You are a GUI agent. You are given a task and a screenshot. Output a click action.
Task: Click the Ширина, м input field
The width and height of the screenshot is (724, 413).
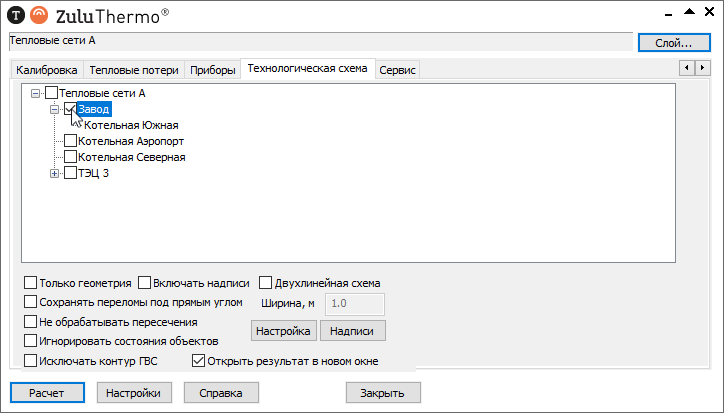pos(355,304)
